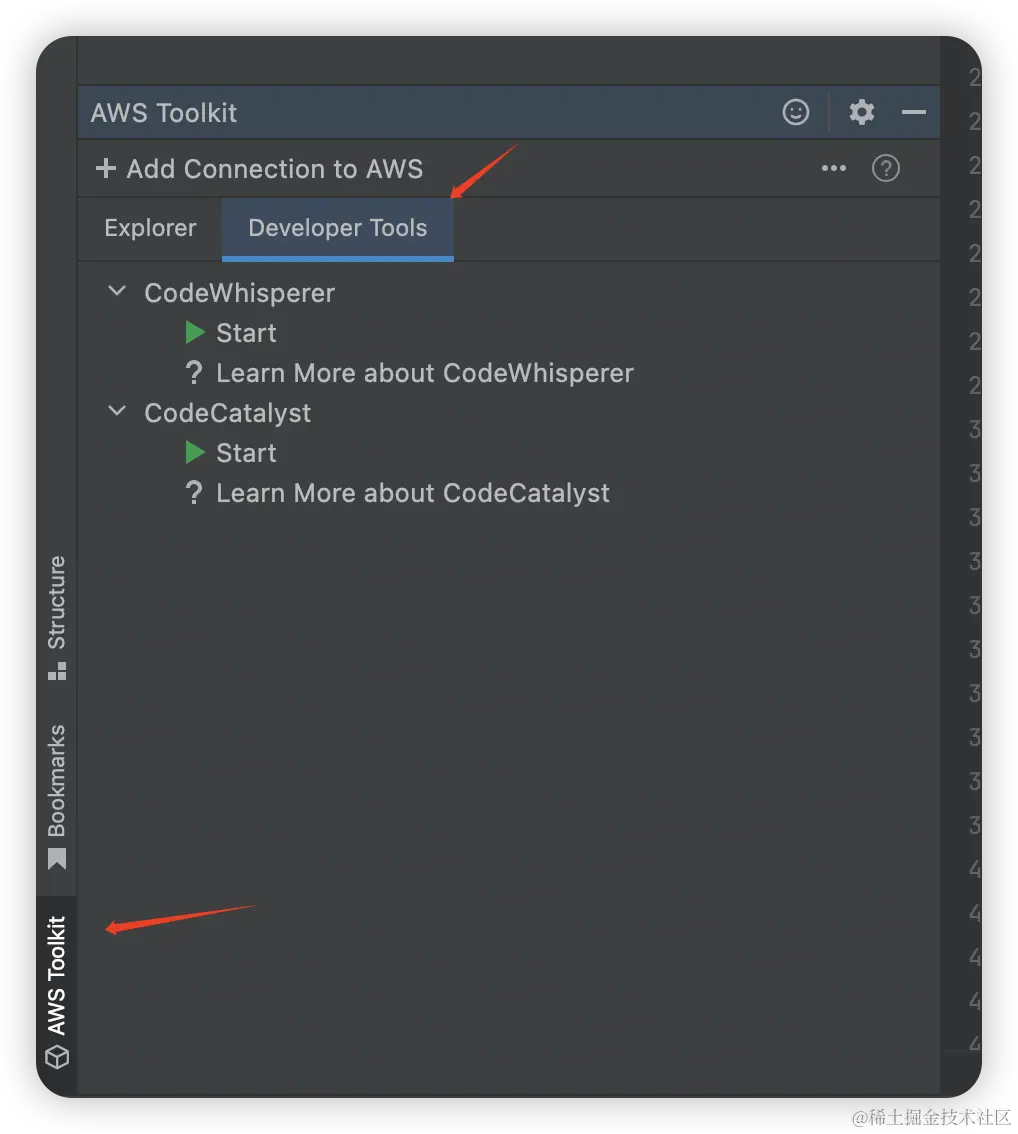Viewport: 1018px width, 1134px height.
Task: Toggle the AWS Toolkit sidebar tool window button
Action: [57, 990]
